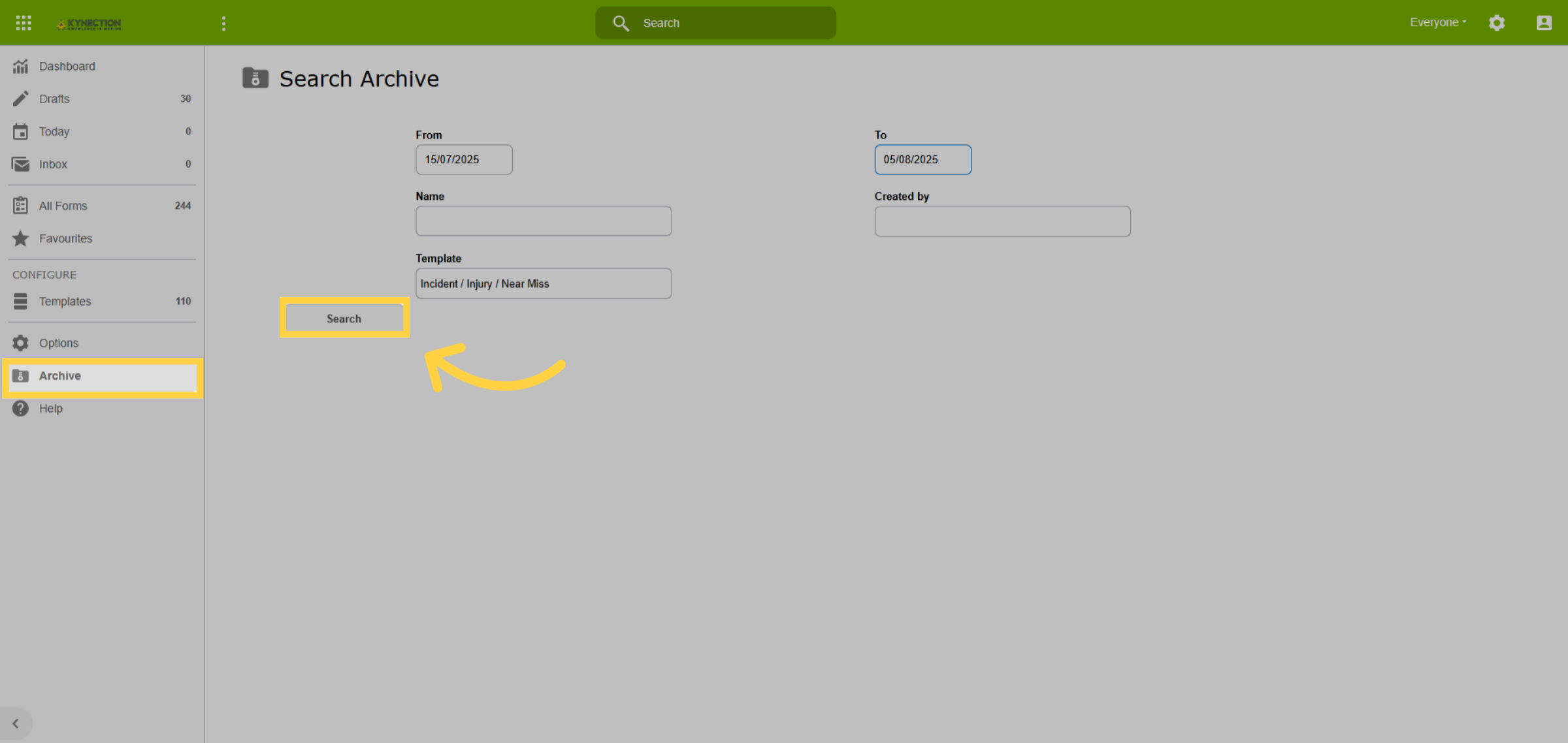
Task: Click the Favourites star icon
Action: pyautogui.click(x=20, y=238)
